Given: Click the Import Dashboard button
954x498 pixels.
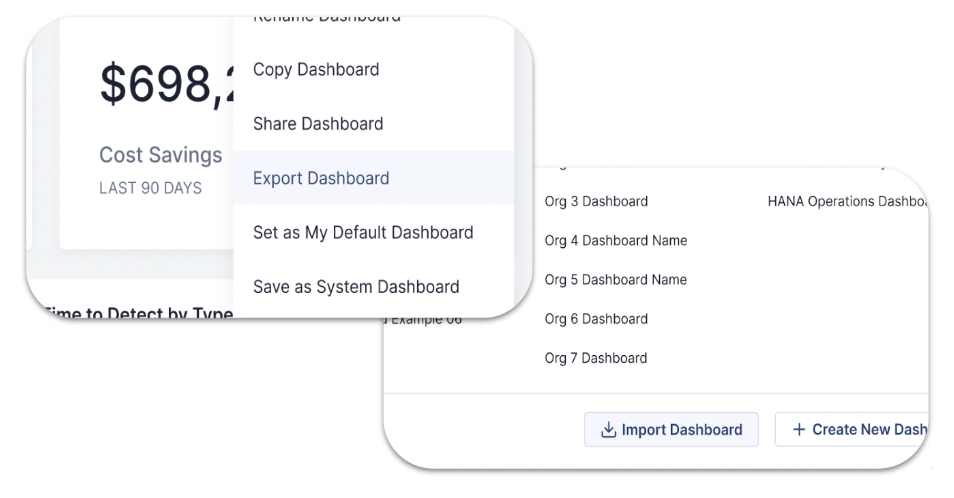Looking at the screenshot, I should (x=671, y=429).
